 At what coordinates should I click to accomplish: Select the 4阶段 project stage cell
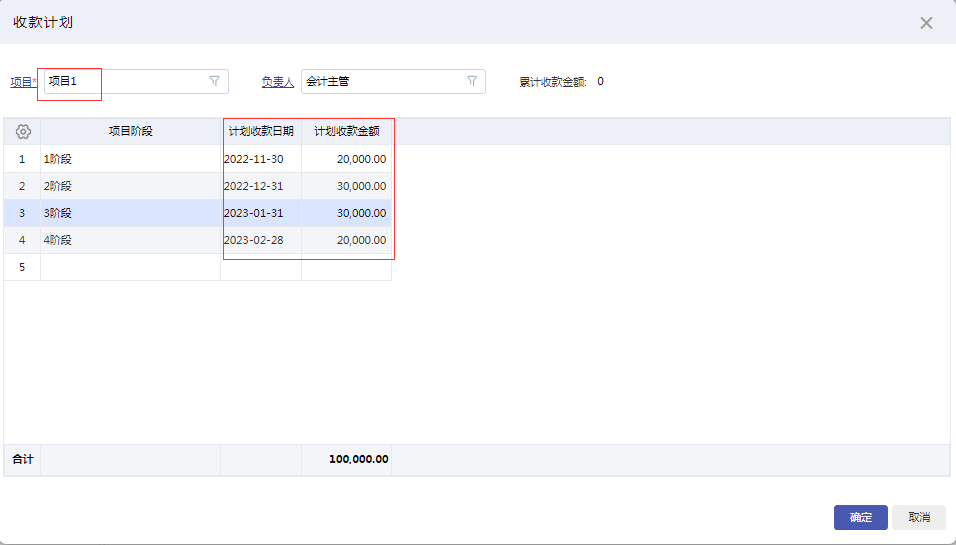point(130,240)
